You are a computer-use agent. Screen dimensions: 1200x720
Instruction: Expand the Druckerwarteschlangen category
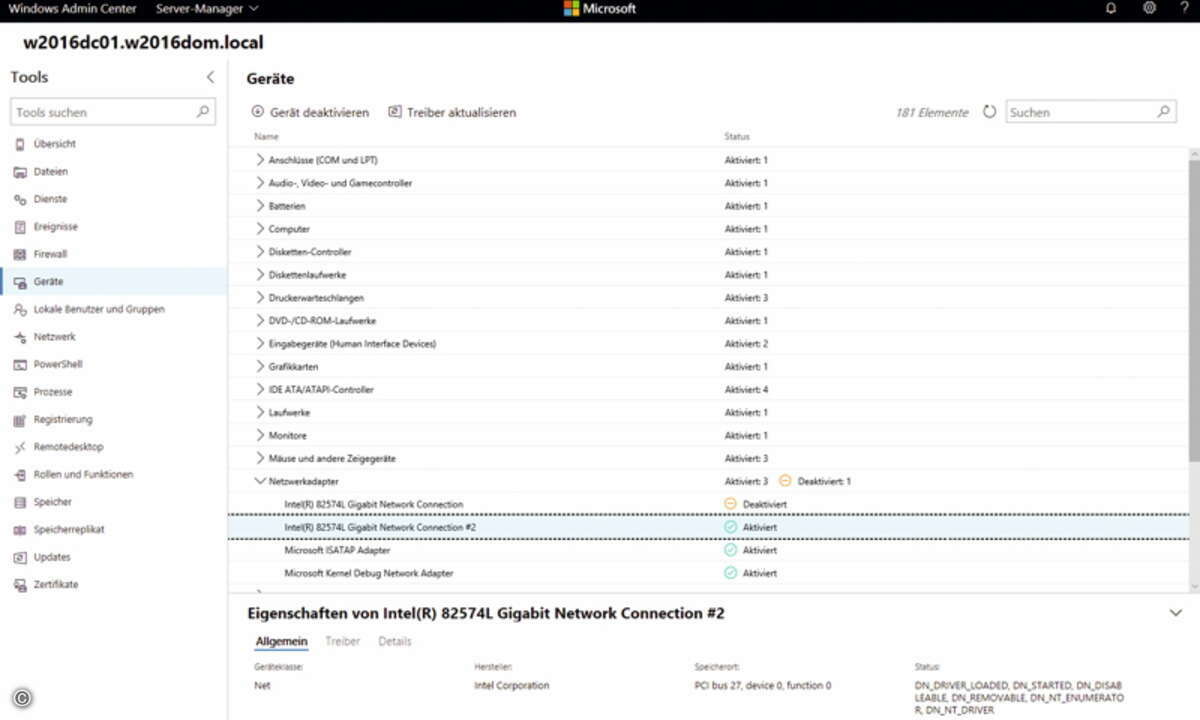(x=260, y=298)
